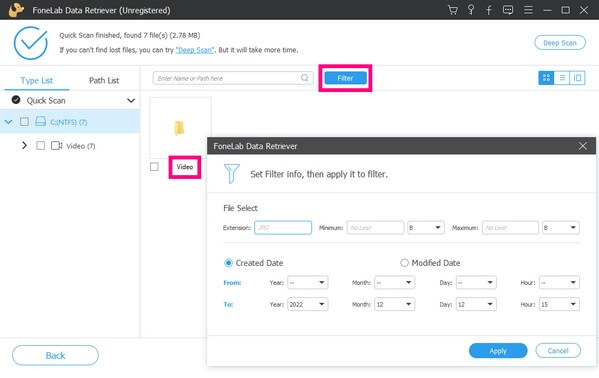Click the Video folder label
The image size is (599, 378).
(185, 167)
